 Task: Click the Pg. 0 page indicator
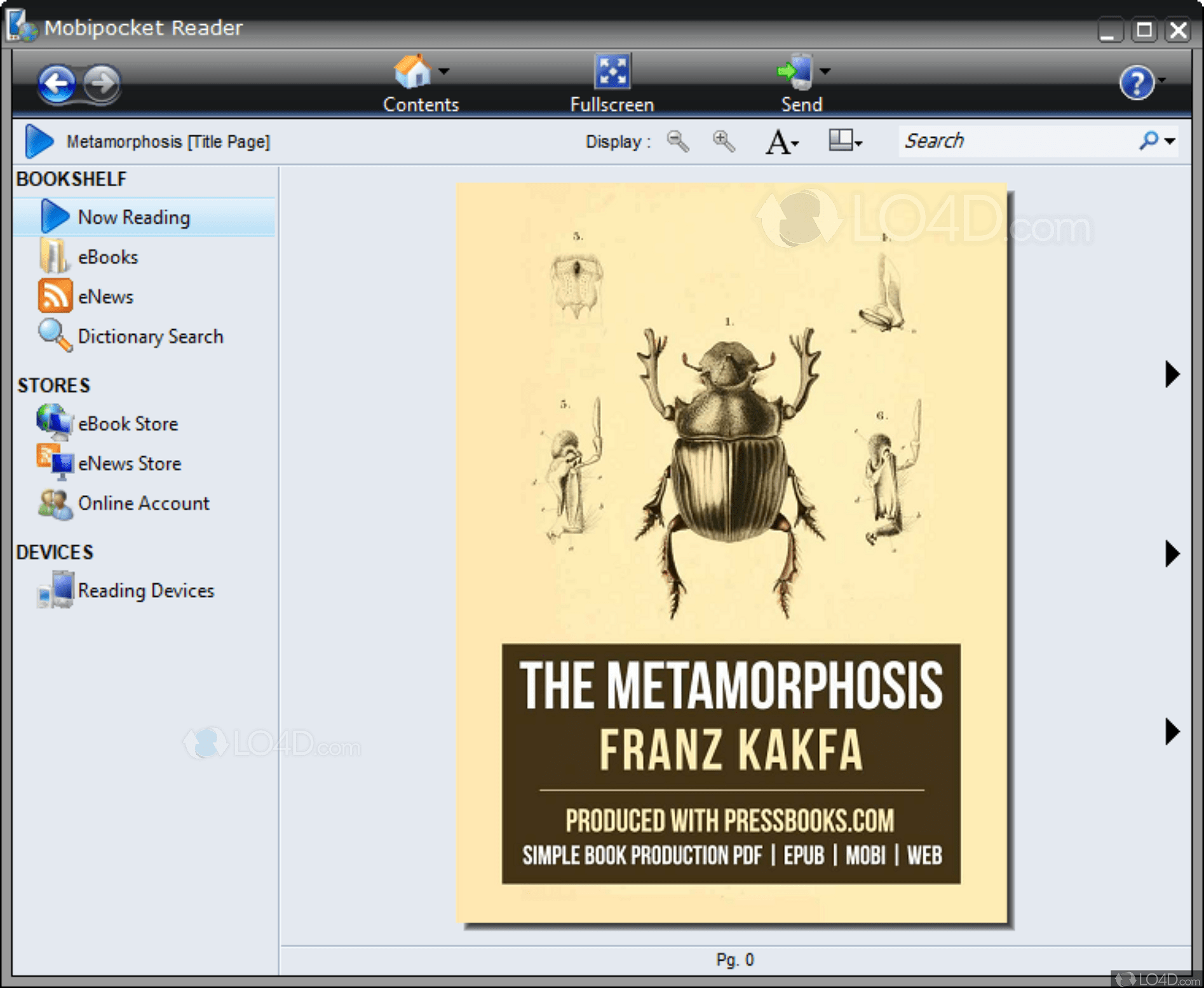coord(735,959)
